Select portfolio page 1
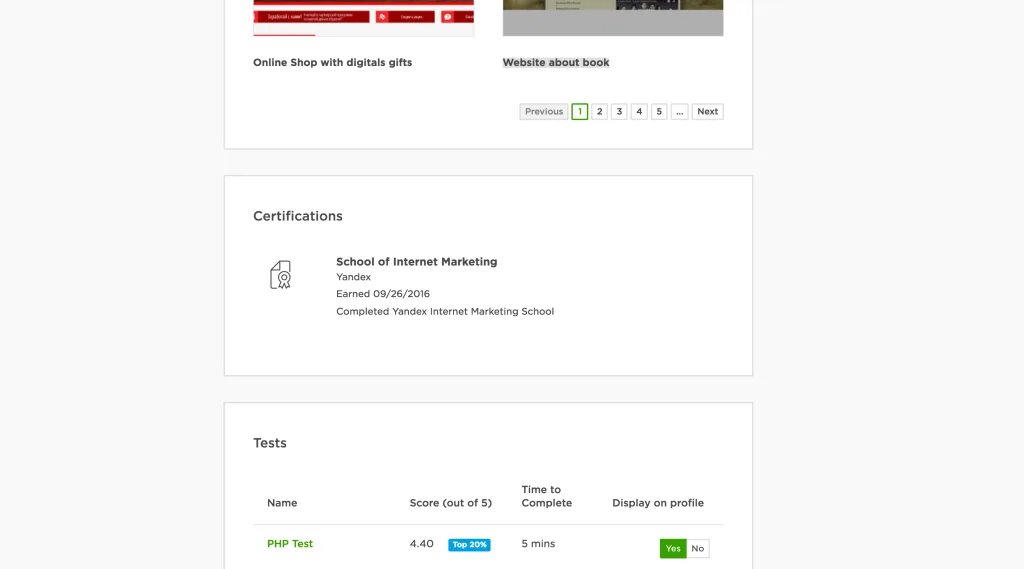 coord(580,112)
